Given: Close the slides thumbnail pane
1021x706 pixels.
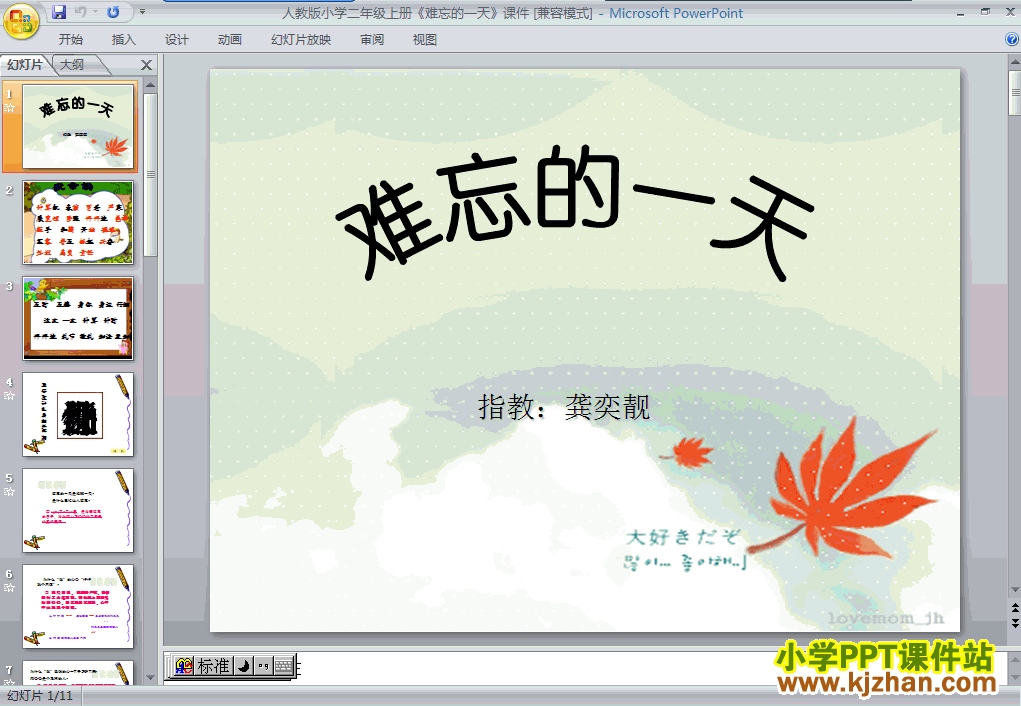Looking at the screenshot, I should [146, 65].
